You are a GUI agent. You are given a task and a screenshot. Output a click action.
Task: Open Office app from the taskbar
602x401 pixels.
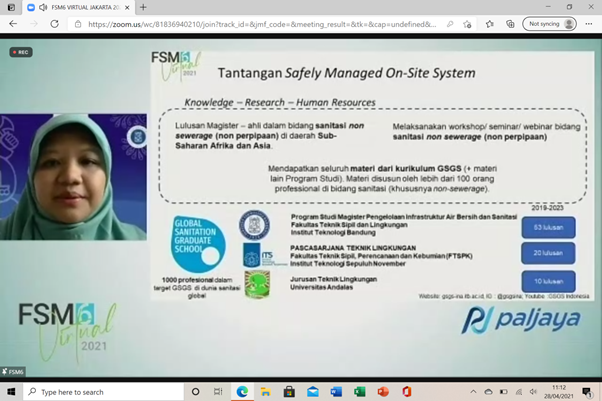pyautogui.click(x=407, y=392)
